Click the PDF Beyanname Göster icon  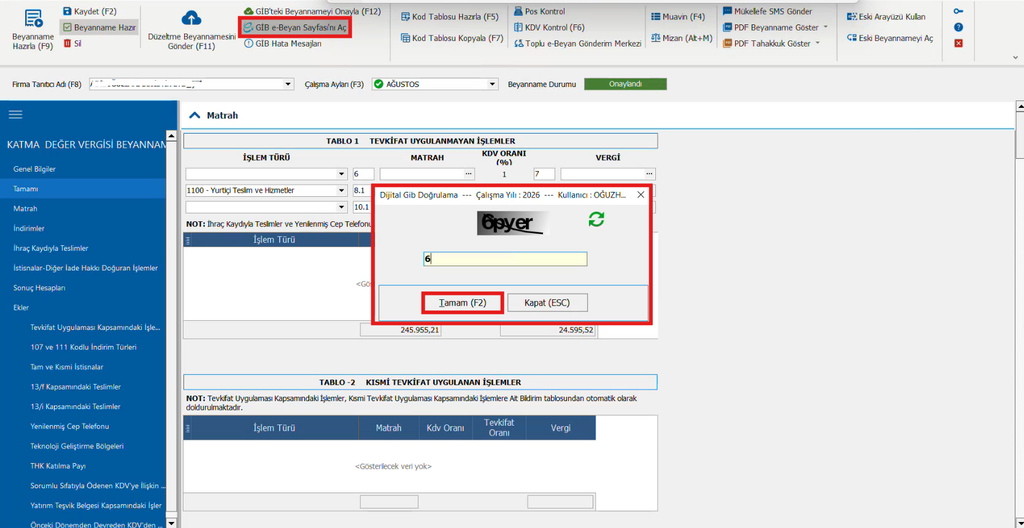point(728,27)
